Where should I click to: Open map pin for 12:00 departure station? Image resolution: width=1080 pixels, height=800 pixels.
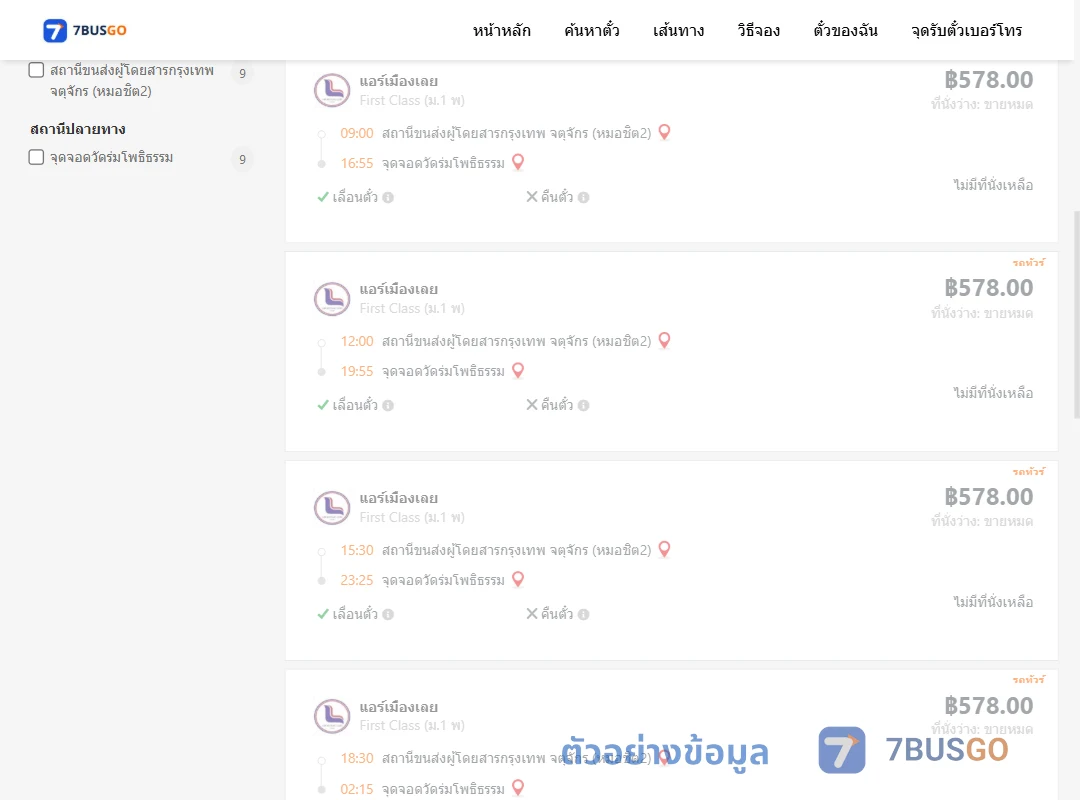point(664,340)
